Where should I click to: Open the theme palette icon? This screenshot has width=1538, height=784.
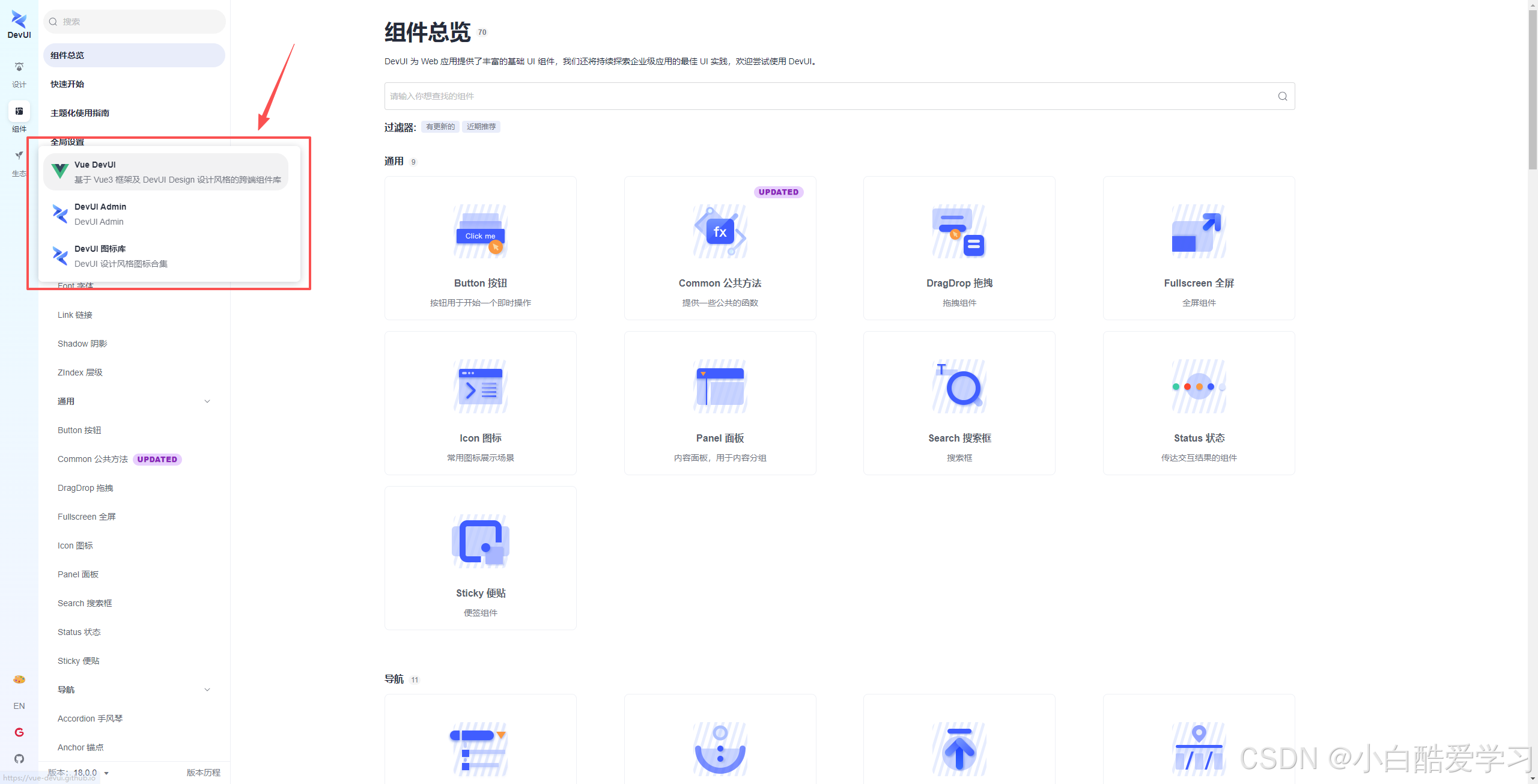pyautogui.click(x=19, y=679)
